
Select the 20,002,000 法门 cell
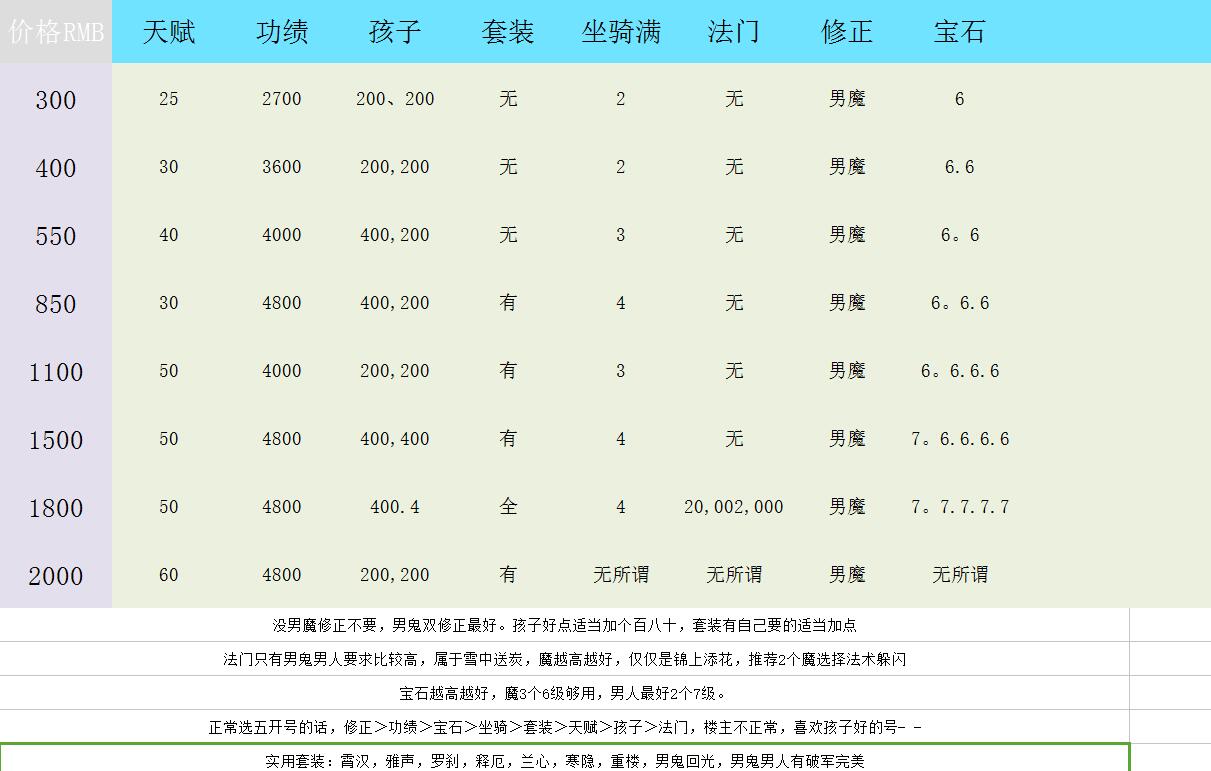733,507
